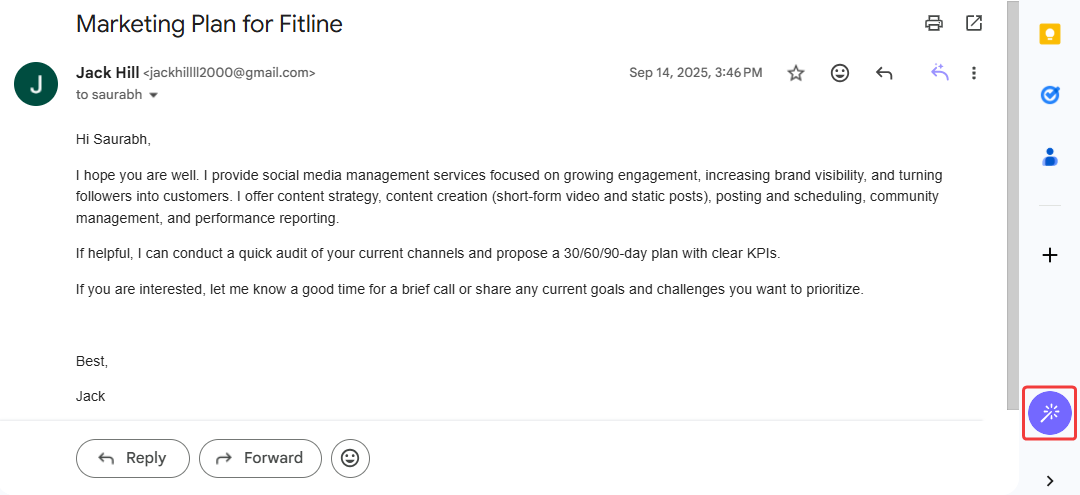This screenshot has width=1080, height=495.
Task: Open the email in a new window
Action: [974, 23]
